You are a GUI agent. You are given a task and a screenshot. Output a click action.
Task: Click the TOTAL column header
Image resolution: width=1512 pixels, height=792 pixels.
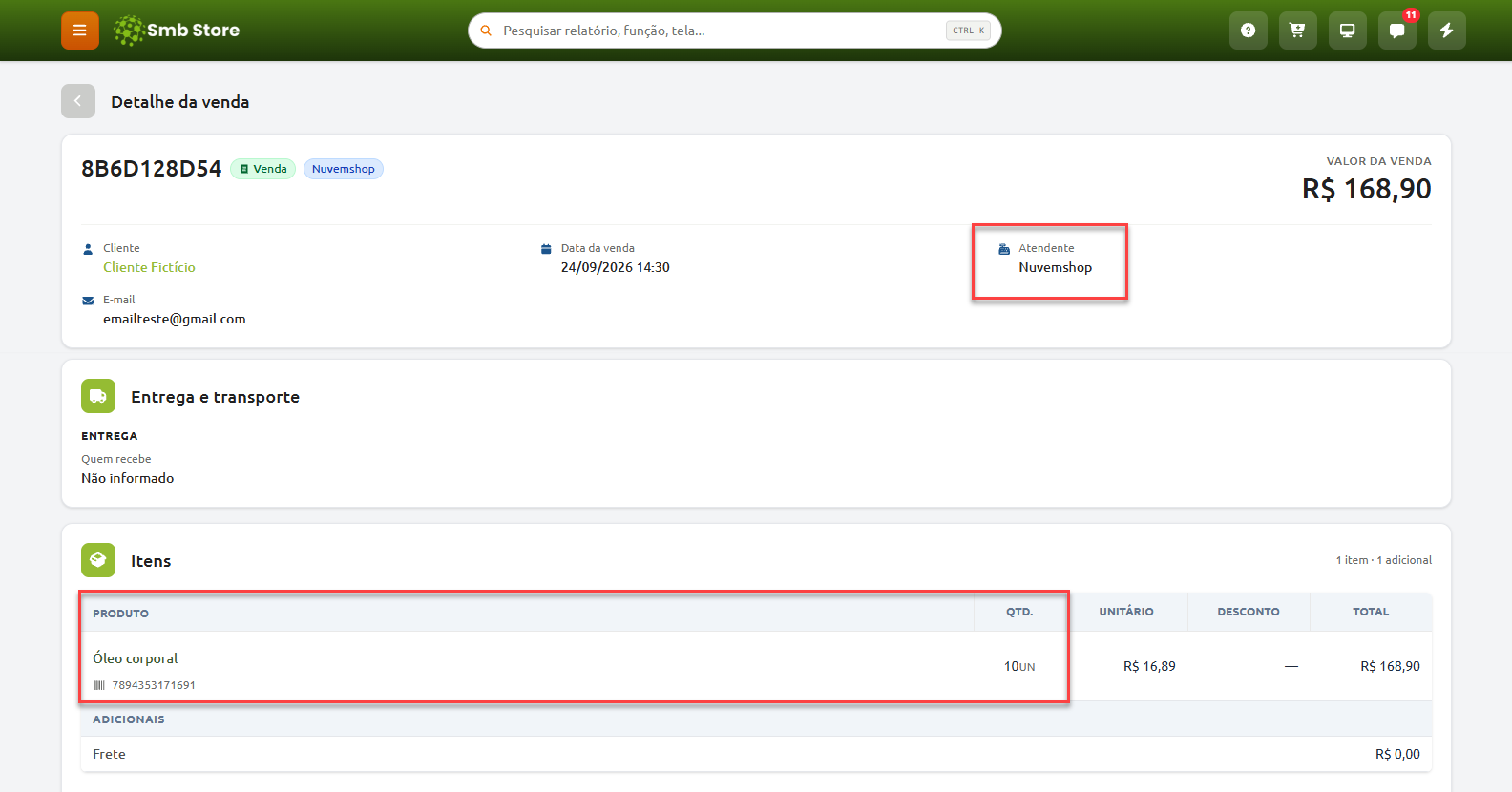[x=1371, y=612]
